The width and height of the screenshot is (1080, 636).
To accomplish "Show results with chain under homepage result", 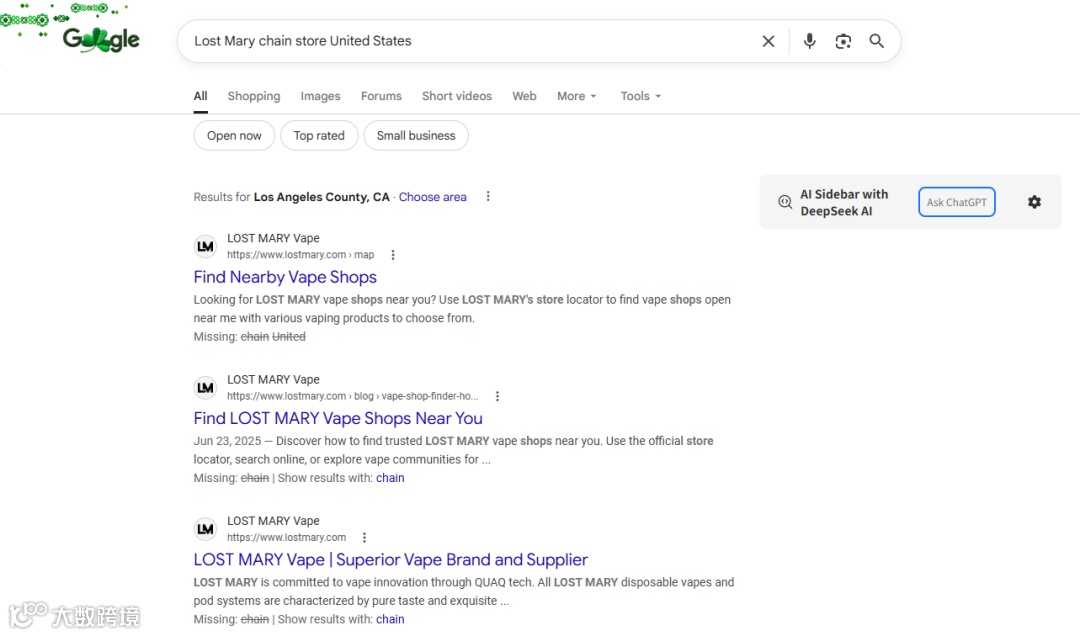I will (390, 619).
